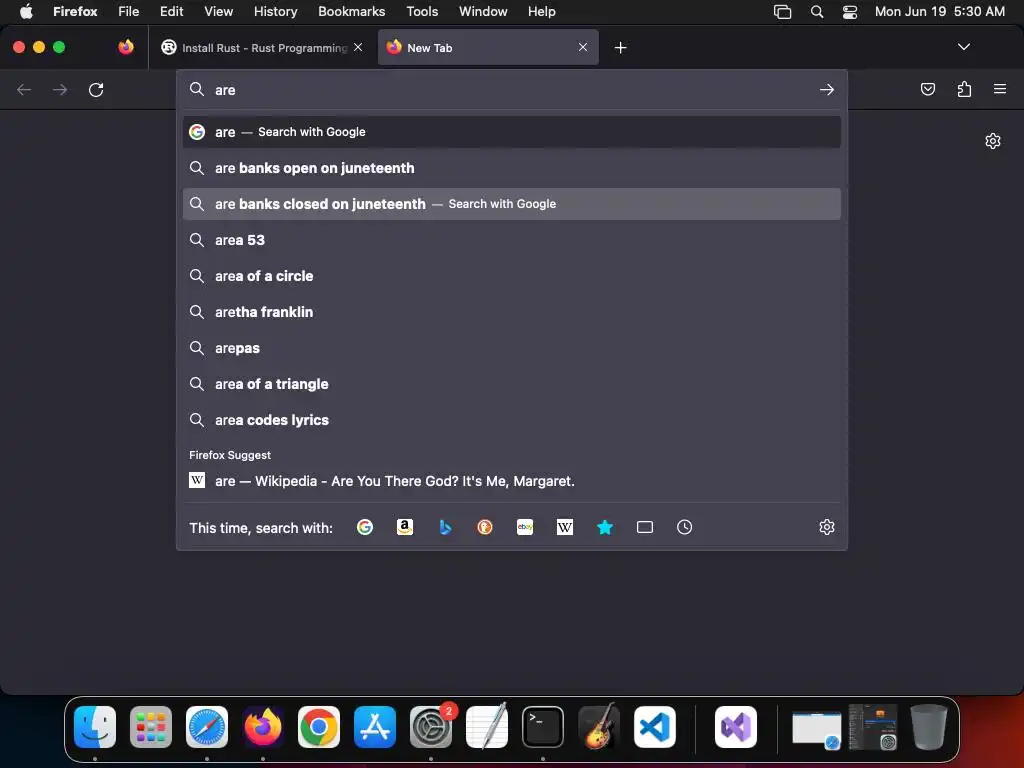Open the History menu
The image size is (1024, 768).
(x=275, y=12)
